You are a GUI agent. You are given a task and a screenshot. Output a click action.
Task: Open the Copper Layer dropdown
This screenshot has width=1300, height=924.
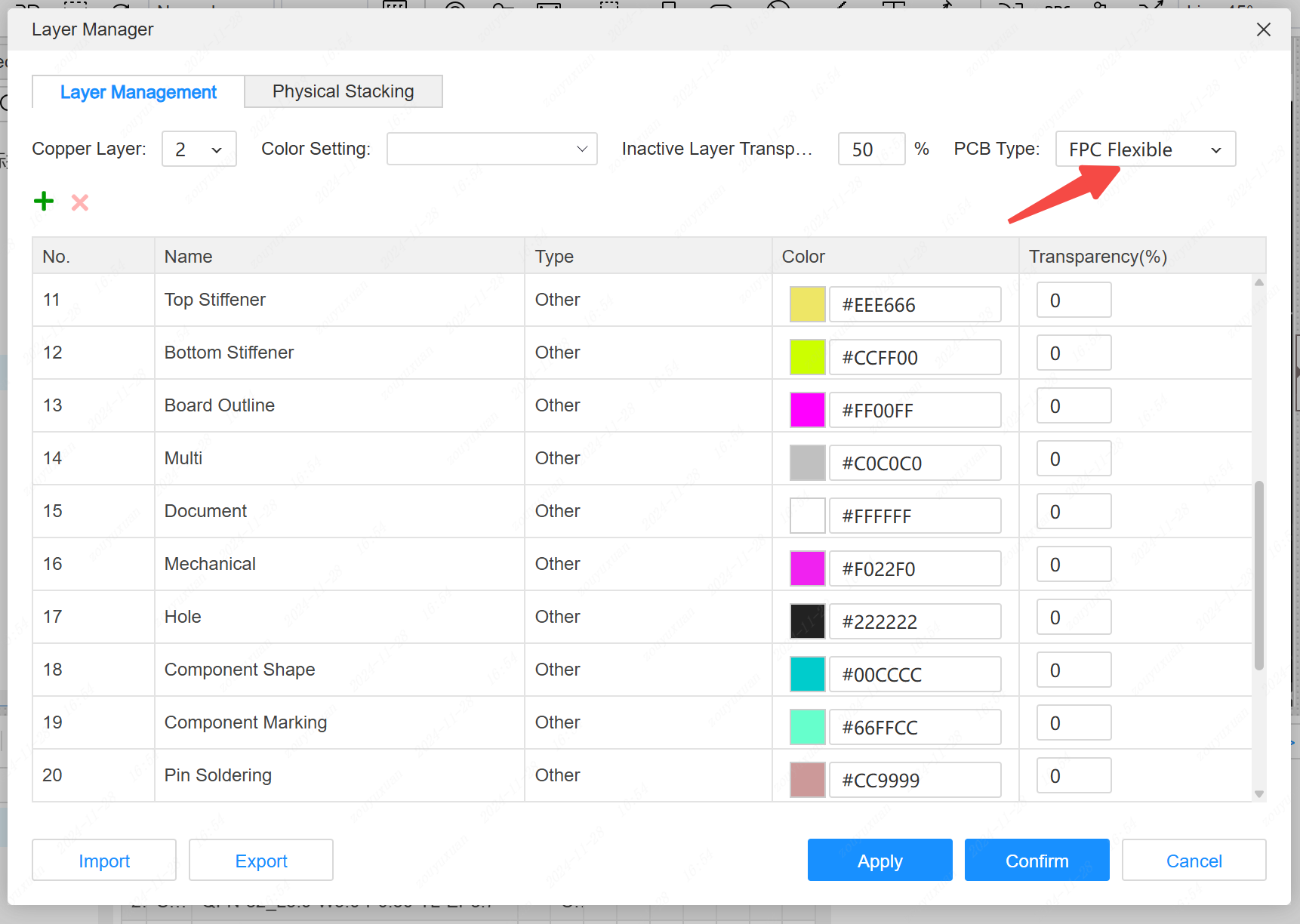(199, 149)
